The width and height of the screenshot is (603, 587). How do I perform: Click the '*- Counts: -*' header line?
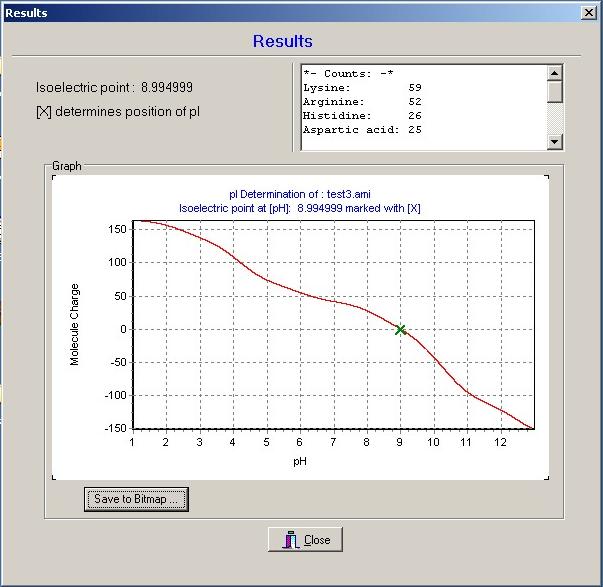(x=348, y=73)
